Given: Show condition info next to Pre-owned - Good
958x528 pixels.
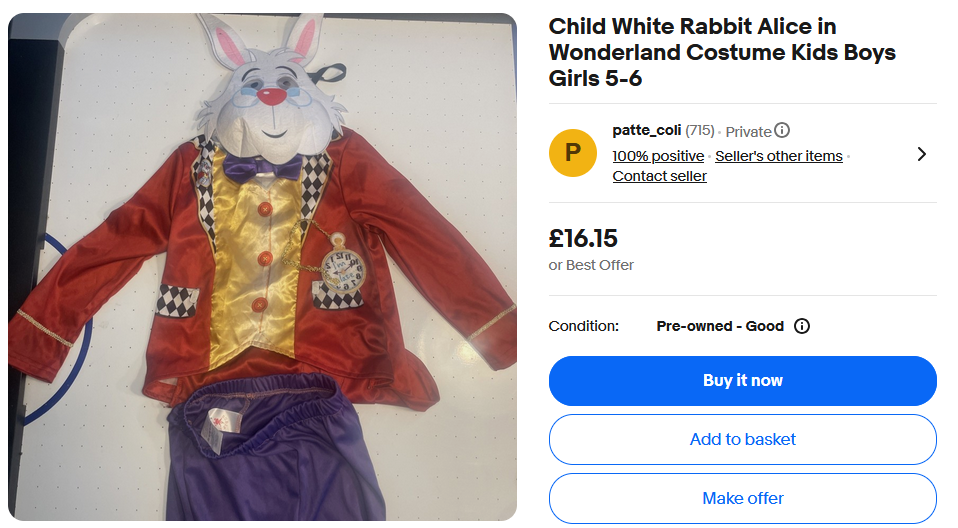Looking at the screenshot, I should point(802,326).
